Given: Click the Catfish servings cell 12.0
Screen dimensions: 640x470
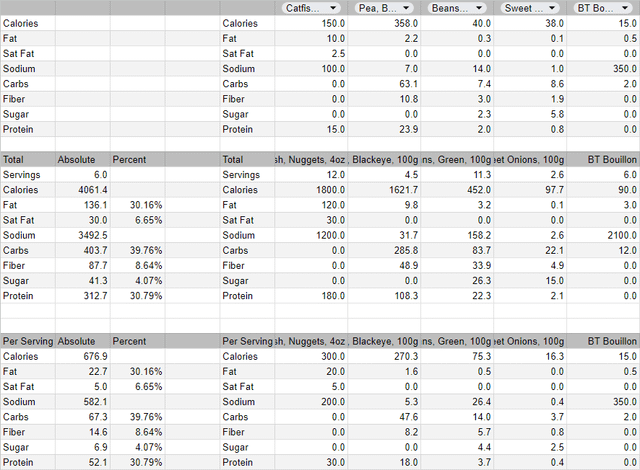Looking at the screenshot, I should [x=311, y=175].
